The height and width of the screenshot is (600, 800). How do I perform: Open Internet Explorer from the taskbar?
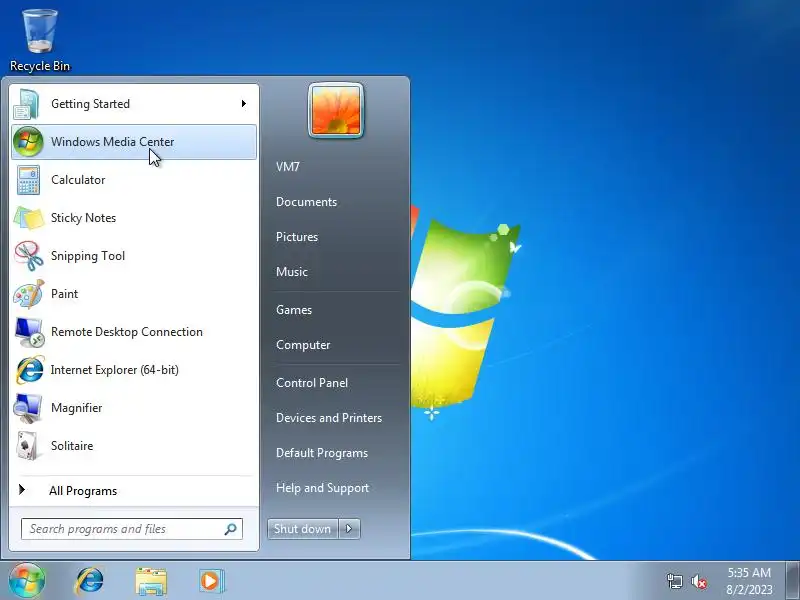tap(89, 581)
